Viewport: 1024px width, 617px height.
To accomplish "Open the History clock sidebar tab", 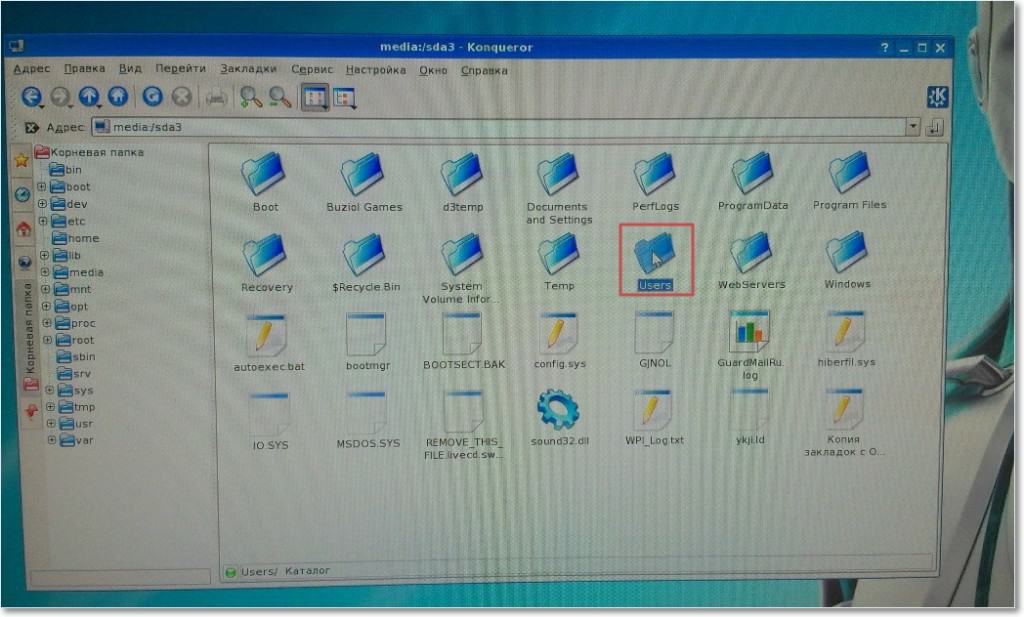I will pyautogui.click(x=21, y=195).
